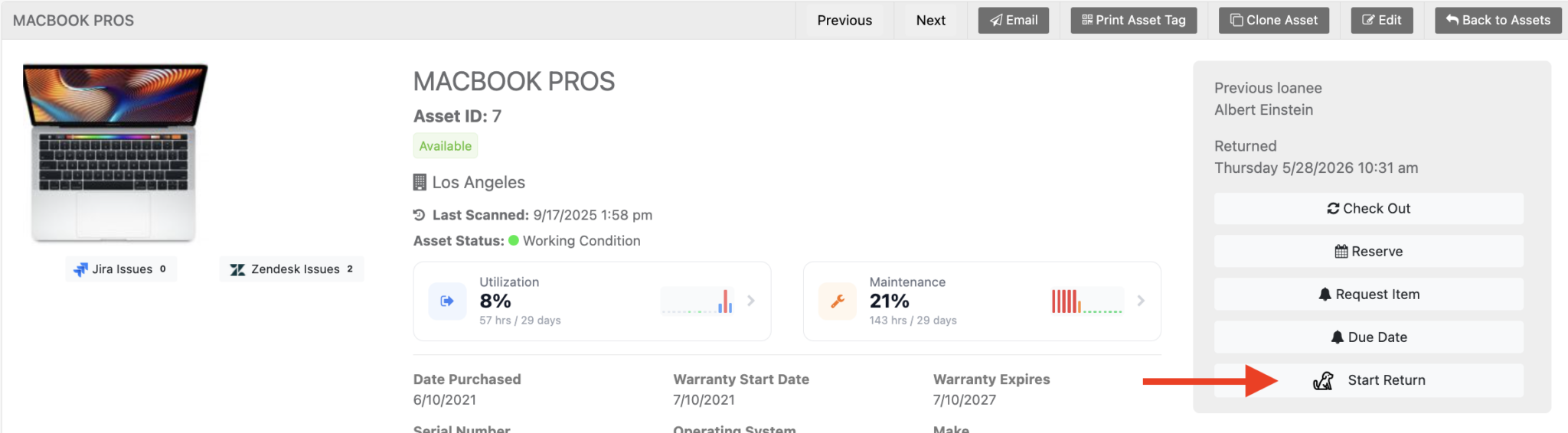Click the Check Out refresh icon
This screenshot has height=433, width=1568.
click(1333, 209)
